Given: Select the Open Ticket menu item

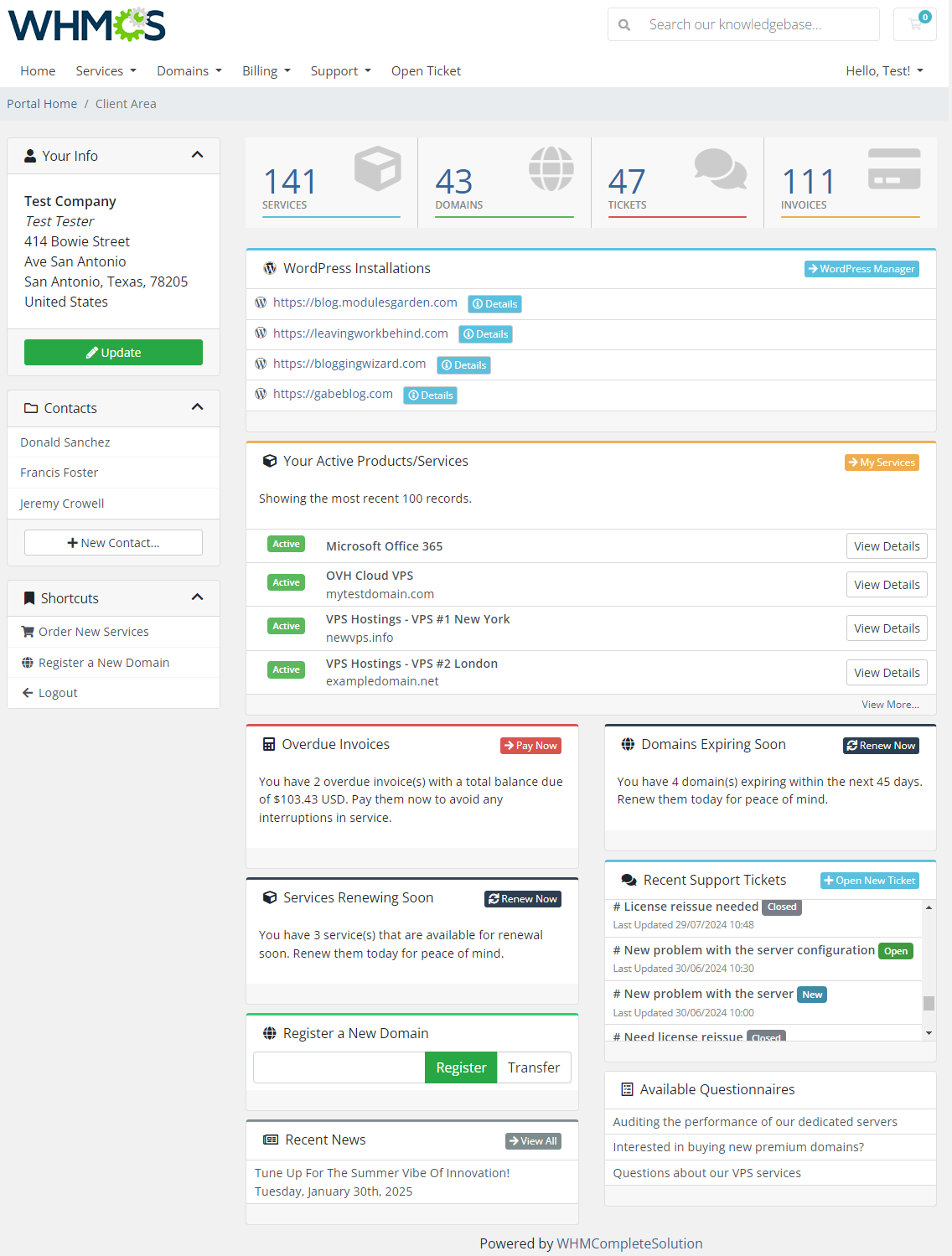Looking at the screenshot, I should 426,70.
